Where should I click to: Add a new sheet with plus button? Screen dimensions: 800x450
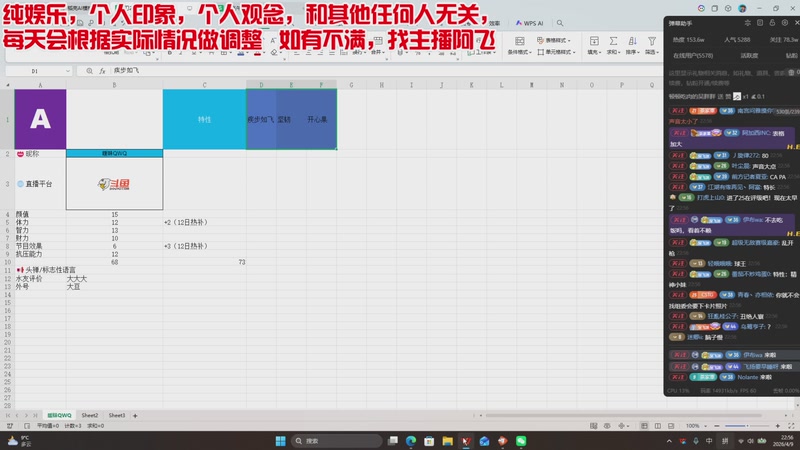click(135, 416)
